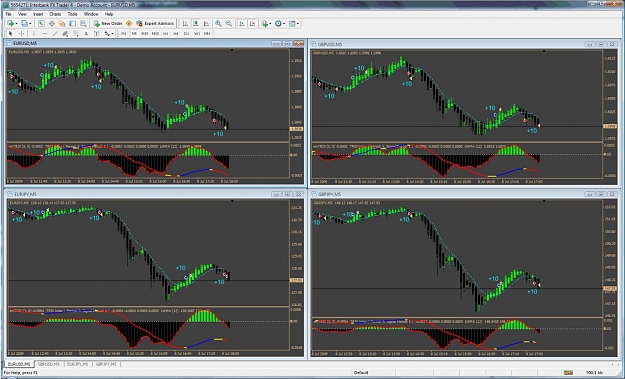This screenshot has height=379, width=625.
Task: Open the File menu
Action: click(x=8, y=14)
